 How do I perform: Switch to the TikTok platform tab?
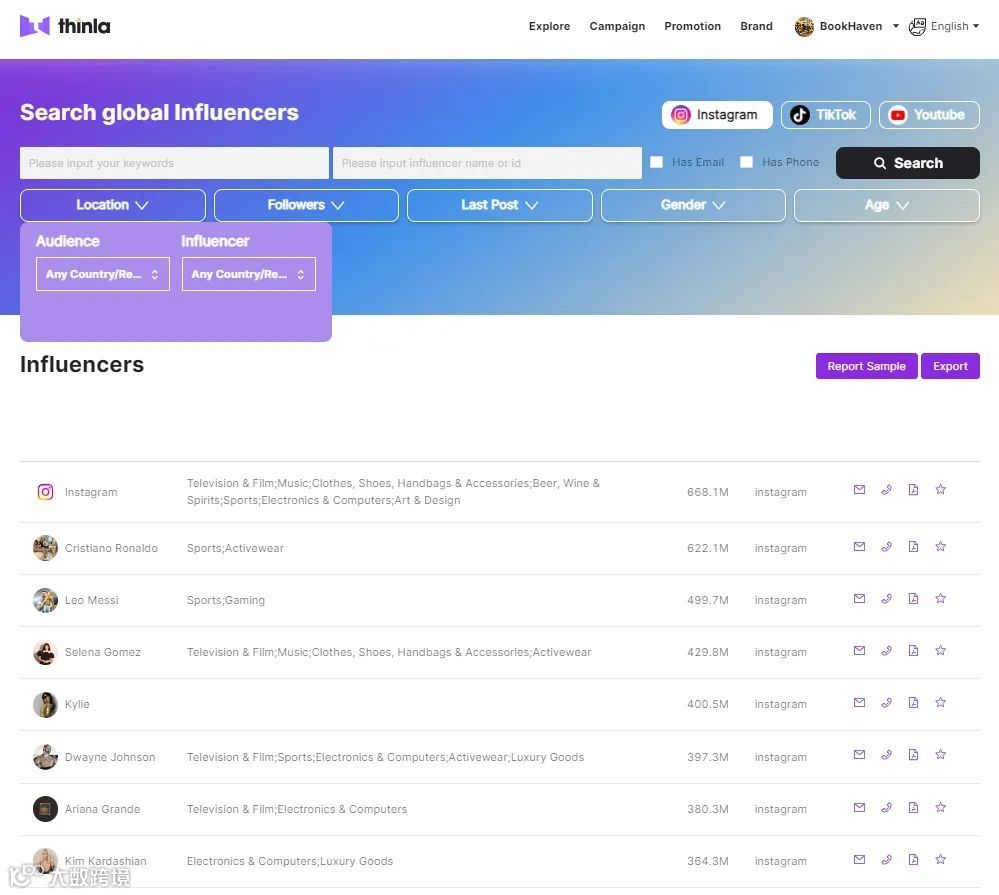(826, 115)
